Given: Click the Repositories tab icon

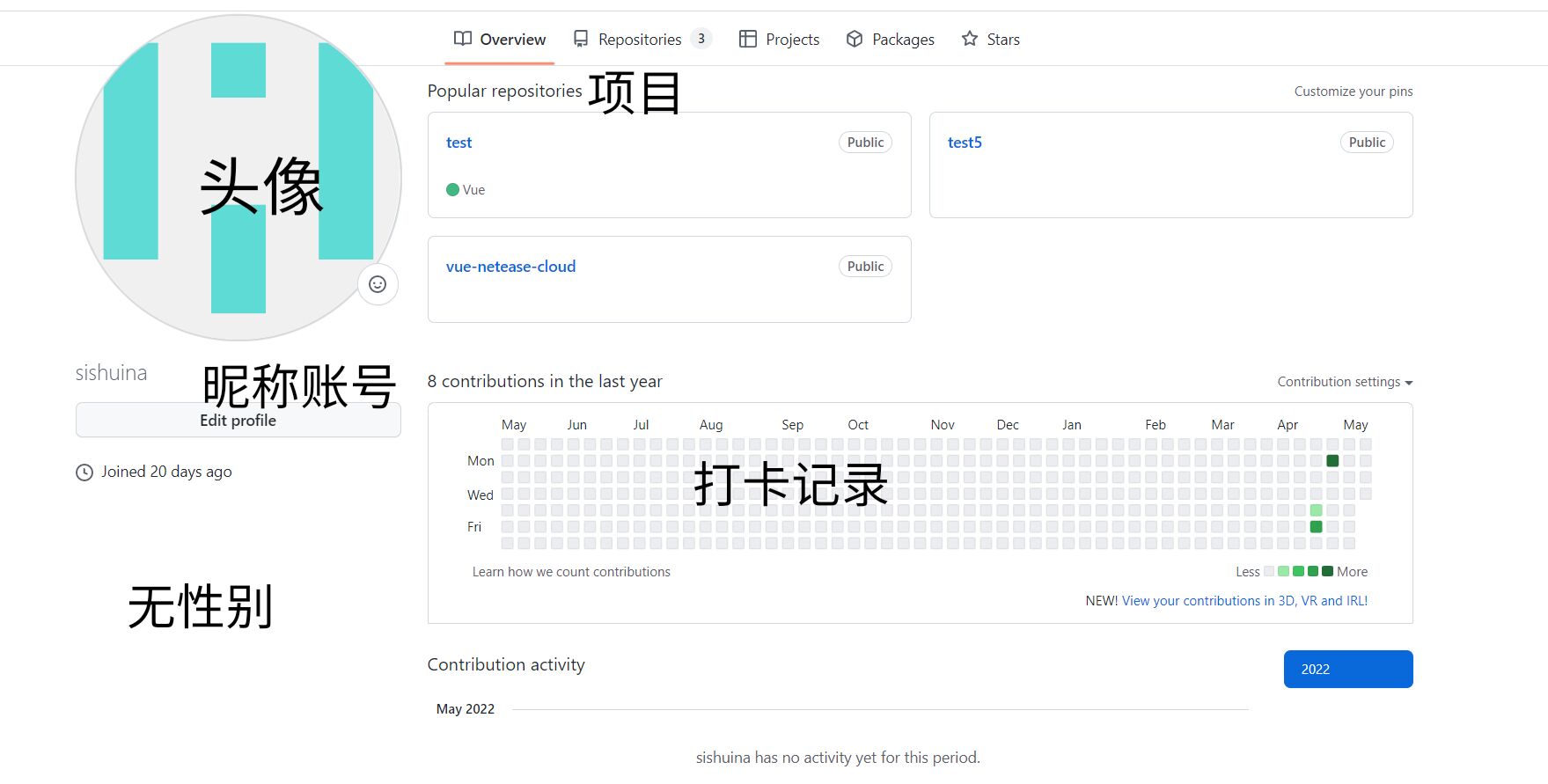Looking at the screenshot, I should point(581,39).
